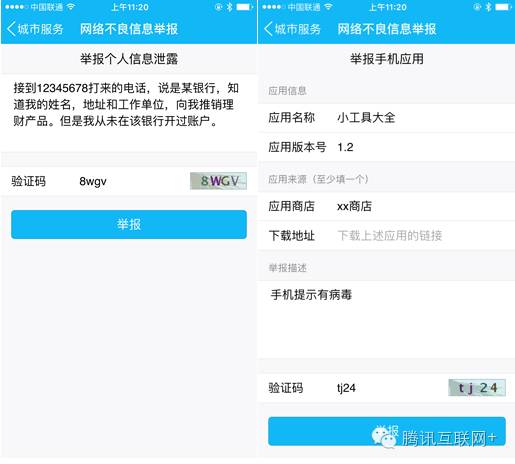Tap Bluetooth icon in right status bar
515x464 pixels.
point(488,7)
